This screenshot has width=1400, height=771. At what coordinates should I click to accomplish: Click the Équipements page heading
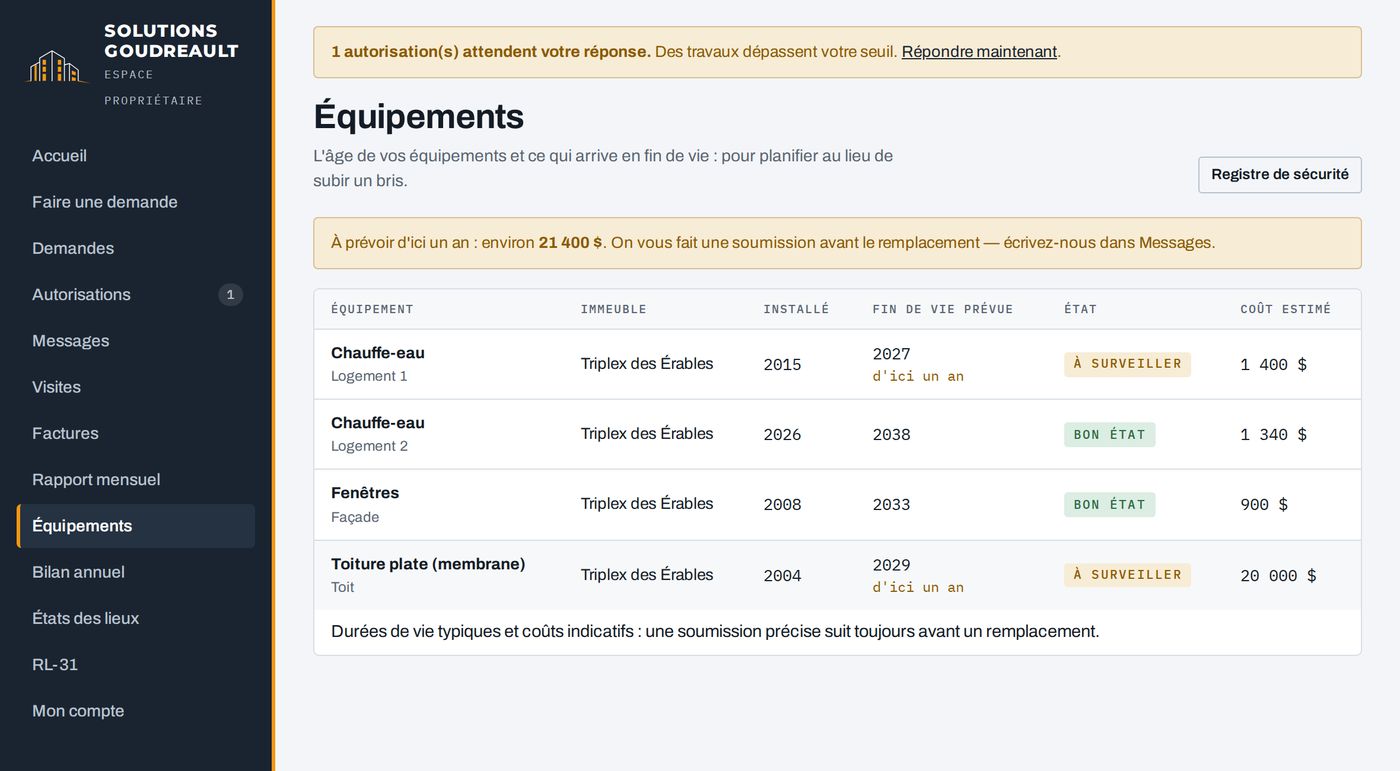[x=418, y=116]
